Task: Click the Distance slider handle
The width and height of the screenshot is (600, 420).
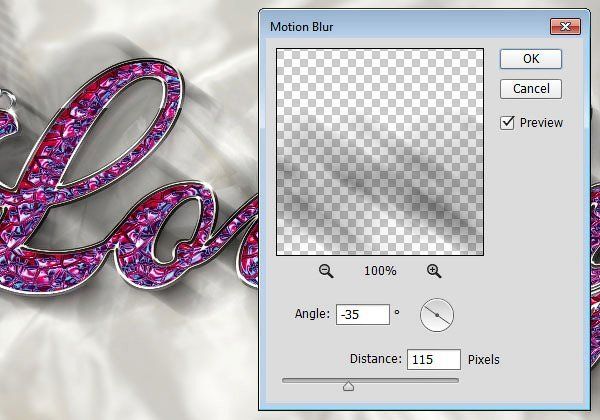Action: point(348,385)
